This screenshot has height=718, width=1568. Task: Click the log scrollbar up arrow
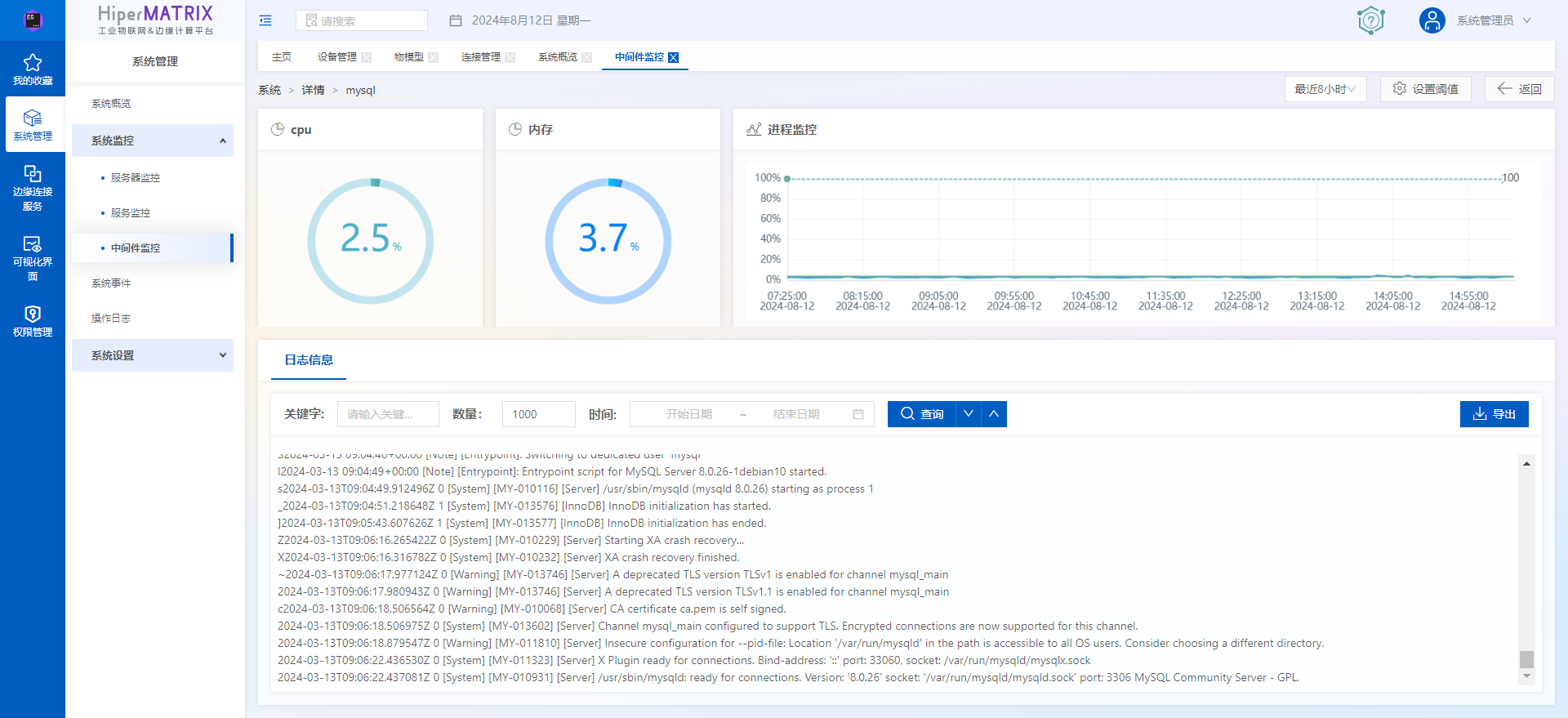pyautogui.click(x=1526, y=464)
